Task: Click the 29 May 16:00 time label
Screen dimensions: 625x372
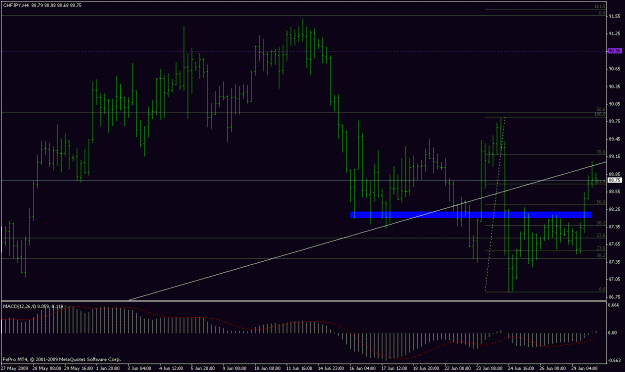Action: (79, 368)
